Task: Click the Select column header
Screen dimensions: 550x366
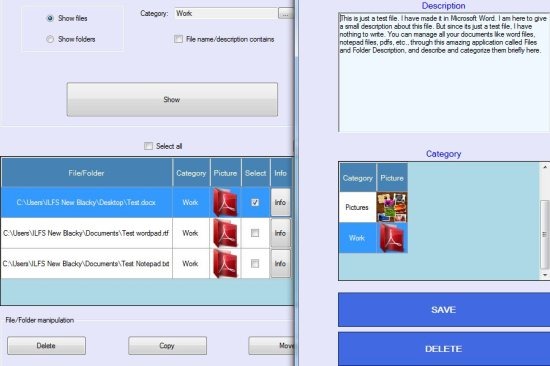Action: [x=256, y=173]
